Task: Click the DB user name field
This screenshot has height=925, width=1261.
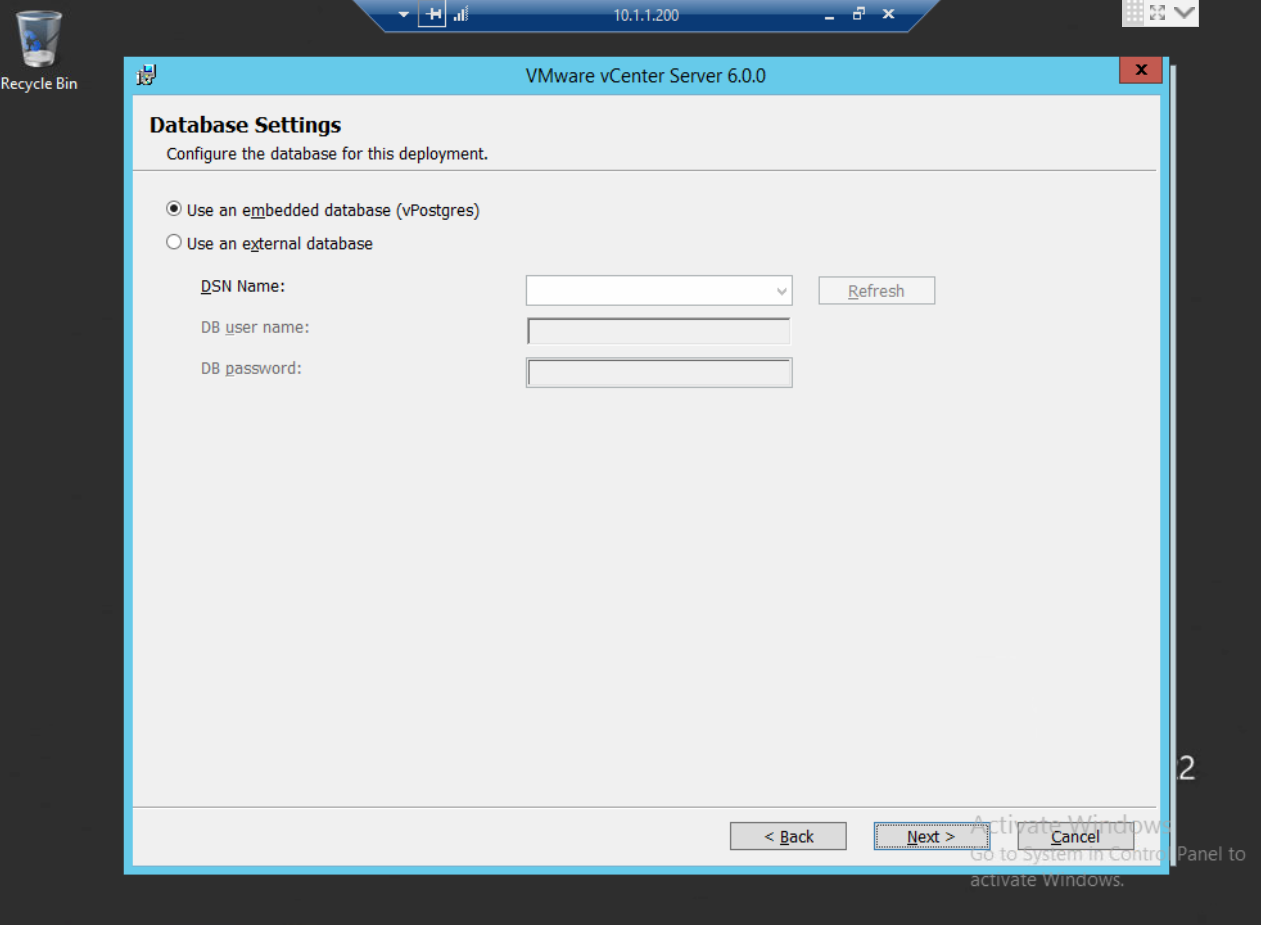Action: pos(659,331)
